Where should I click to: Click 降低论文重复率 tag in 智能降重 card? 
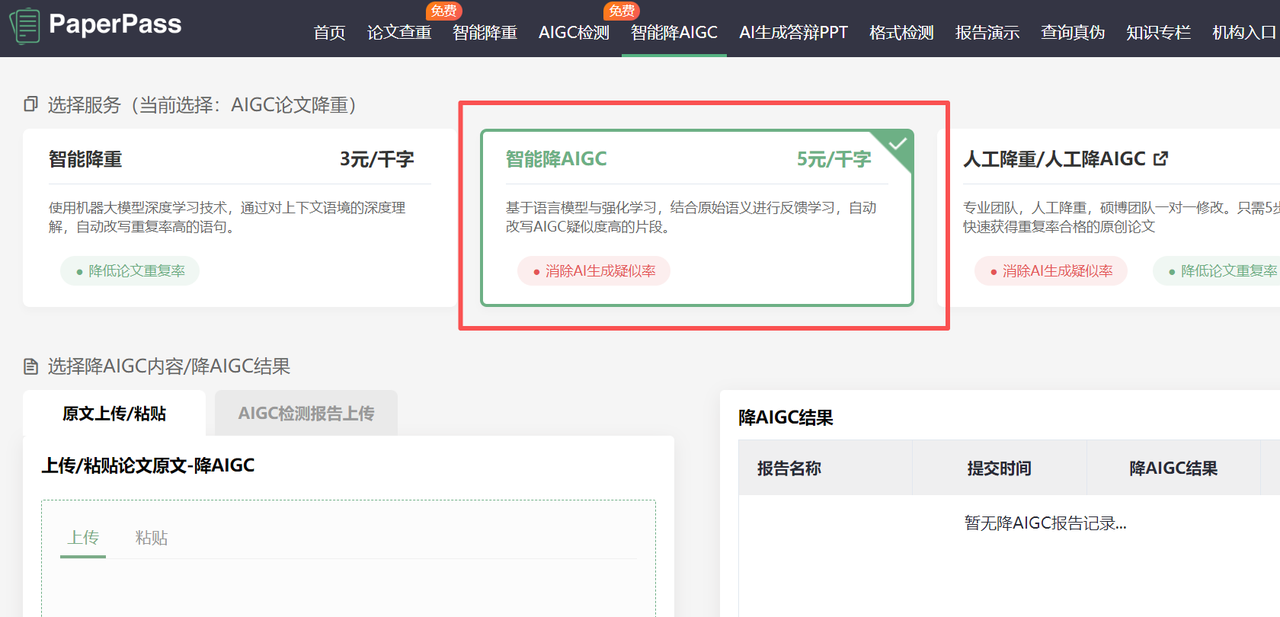(130, 271)
